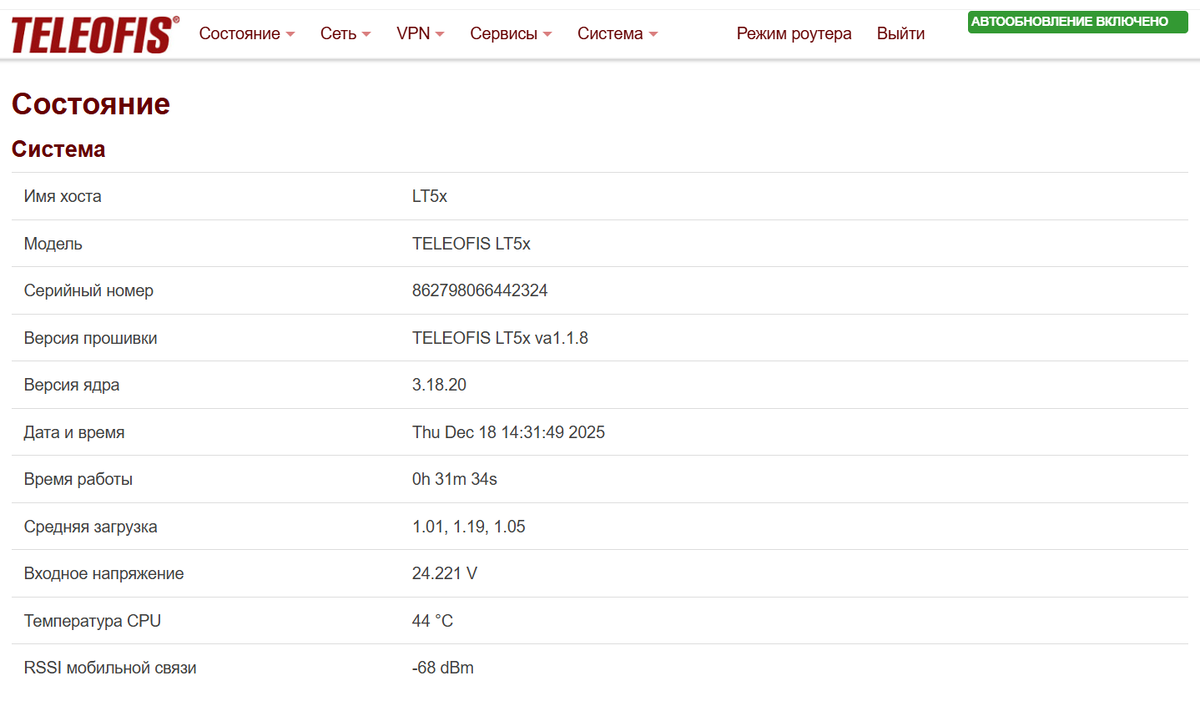Select the firmware version TELEOFIS LT5x va1.1.8
1200x701 pixels.
coord(500,338)
